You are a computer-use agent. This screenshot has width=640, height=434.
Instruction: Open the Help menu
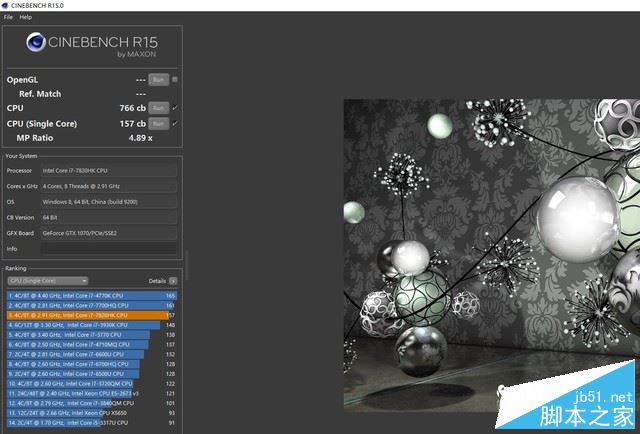25,17
